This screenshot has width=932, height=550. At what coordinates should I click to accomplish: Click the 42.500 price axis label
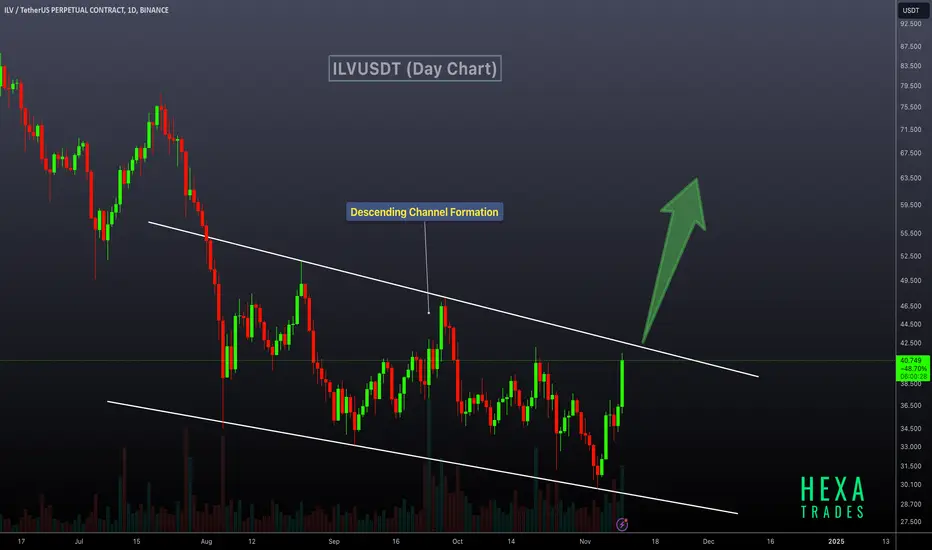911,343
